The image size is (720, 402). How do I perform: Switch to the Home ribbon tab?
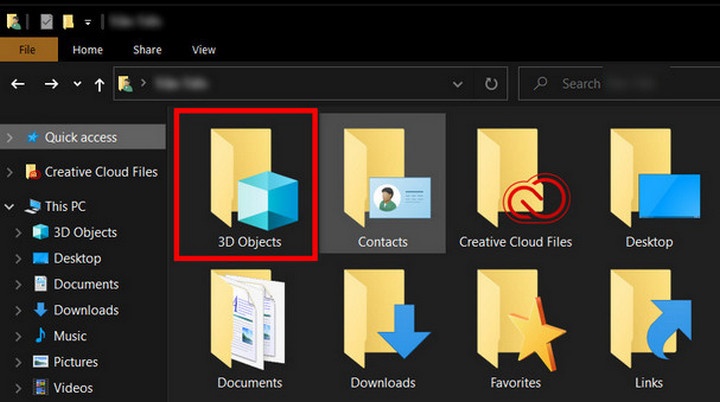pos(87,50)
